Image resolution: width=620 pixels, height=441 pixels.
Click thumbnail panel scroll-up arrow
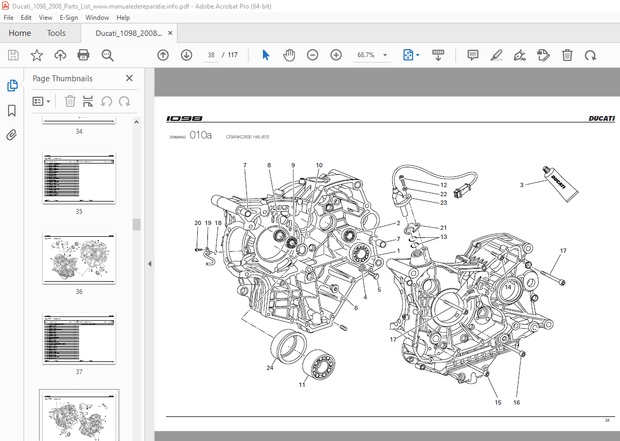pyautogui.click(x=136, y=122)
